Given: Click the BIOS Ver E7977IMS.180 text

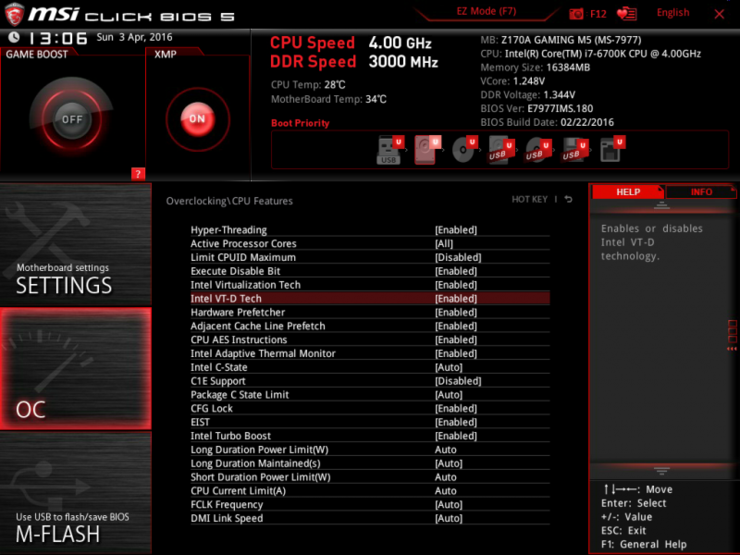Looking at the screenshot, I should click(x=537, y=109).
